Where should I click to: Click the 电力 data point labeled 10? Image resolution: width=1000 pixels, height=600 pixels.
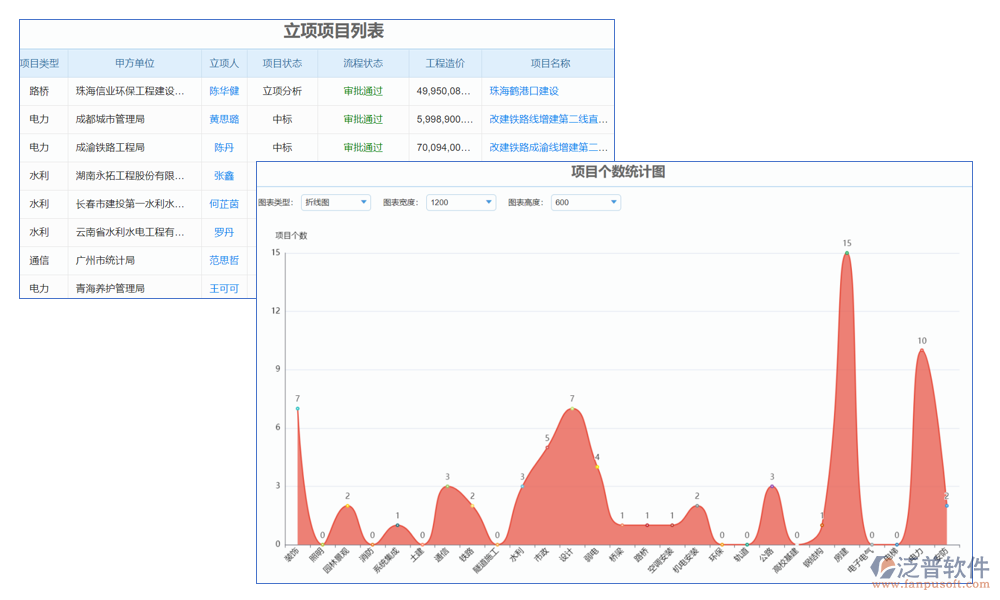[x=922, y=350]
